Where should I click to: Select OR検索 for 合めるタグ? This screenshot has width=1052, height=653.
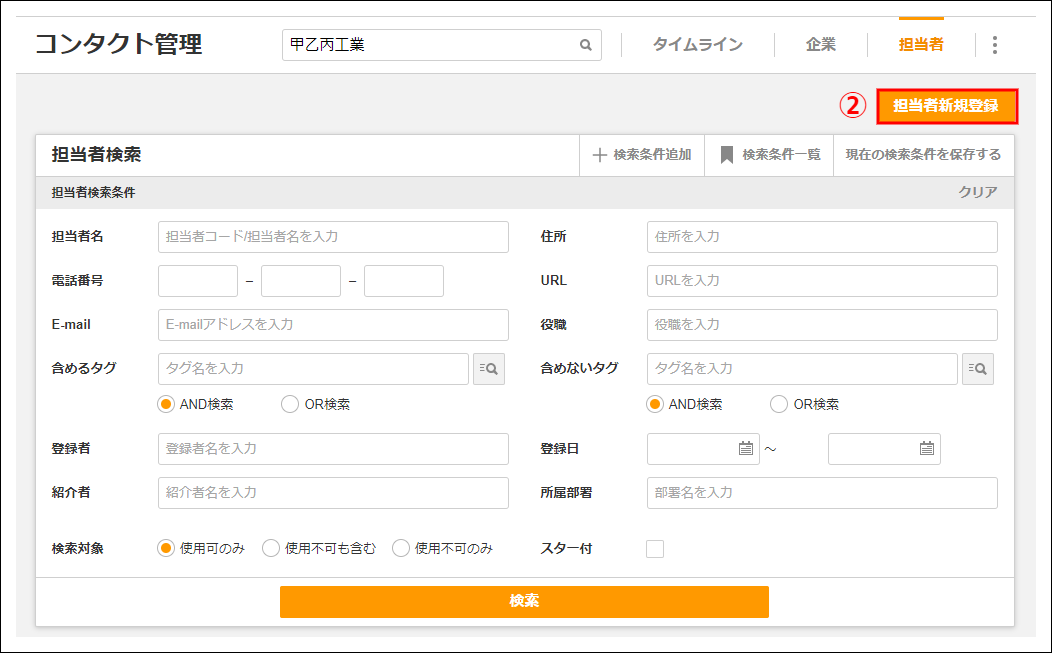coord(290,405)
